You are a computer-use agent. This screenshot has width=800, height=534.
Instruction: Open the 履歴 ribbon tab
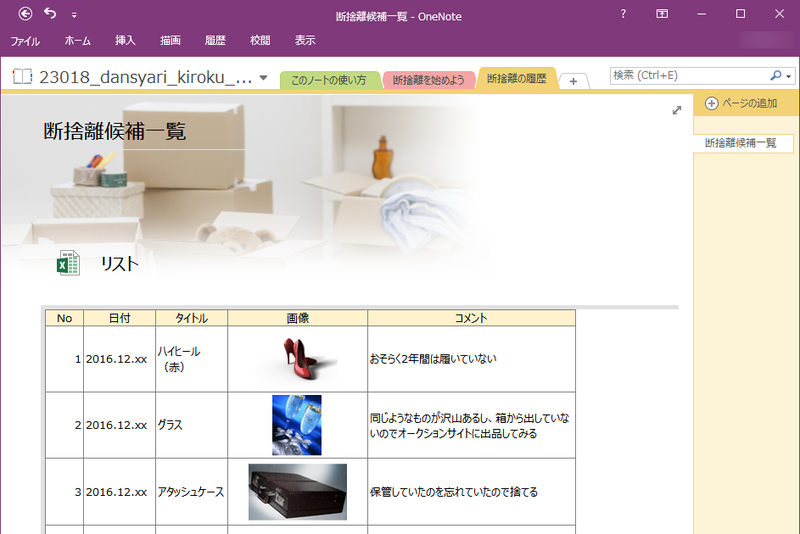215,40
